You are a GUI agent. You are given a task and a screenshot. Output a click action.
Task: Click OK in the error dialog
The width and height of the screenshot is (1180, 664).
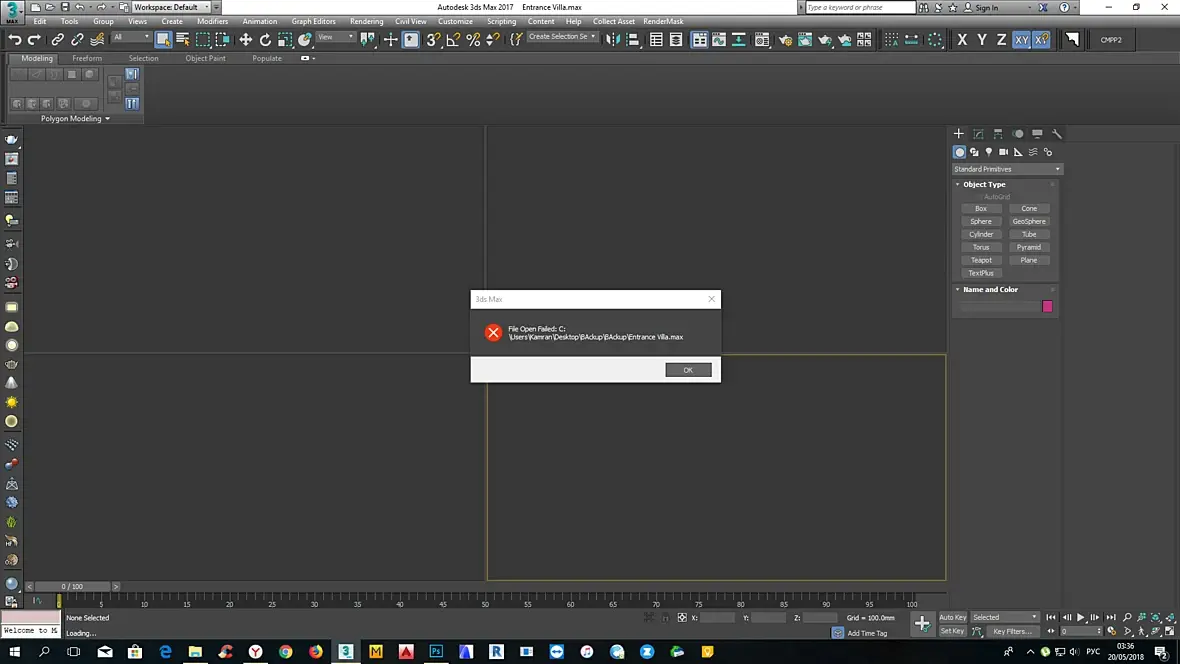[x=688, y=370]
